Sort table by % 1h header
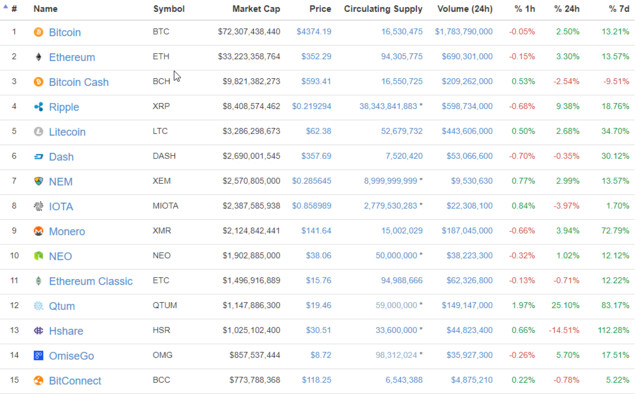This screenshot has height=394, width=640. pos(525,9)
